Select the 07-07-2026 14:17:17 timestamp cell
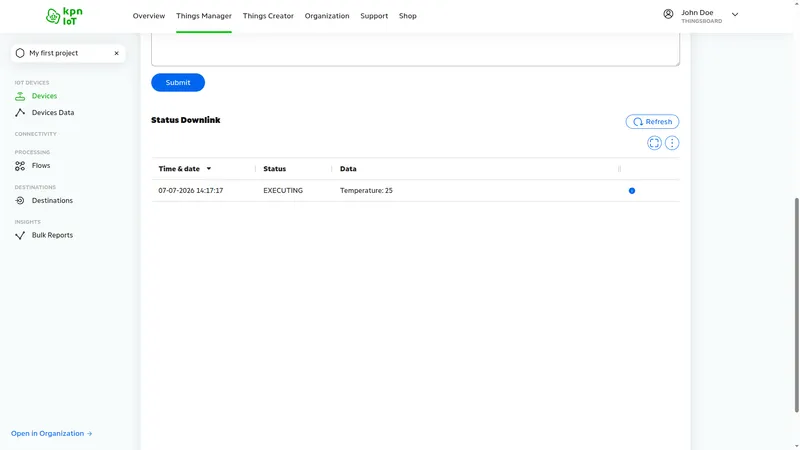 (x=190, y=191)
